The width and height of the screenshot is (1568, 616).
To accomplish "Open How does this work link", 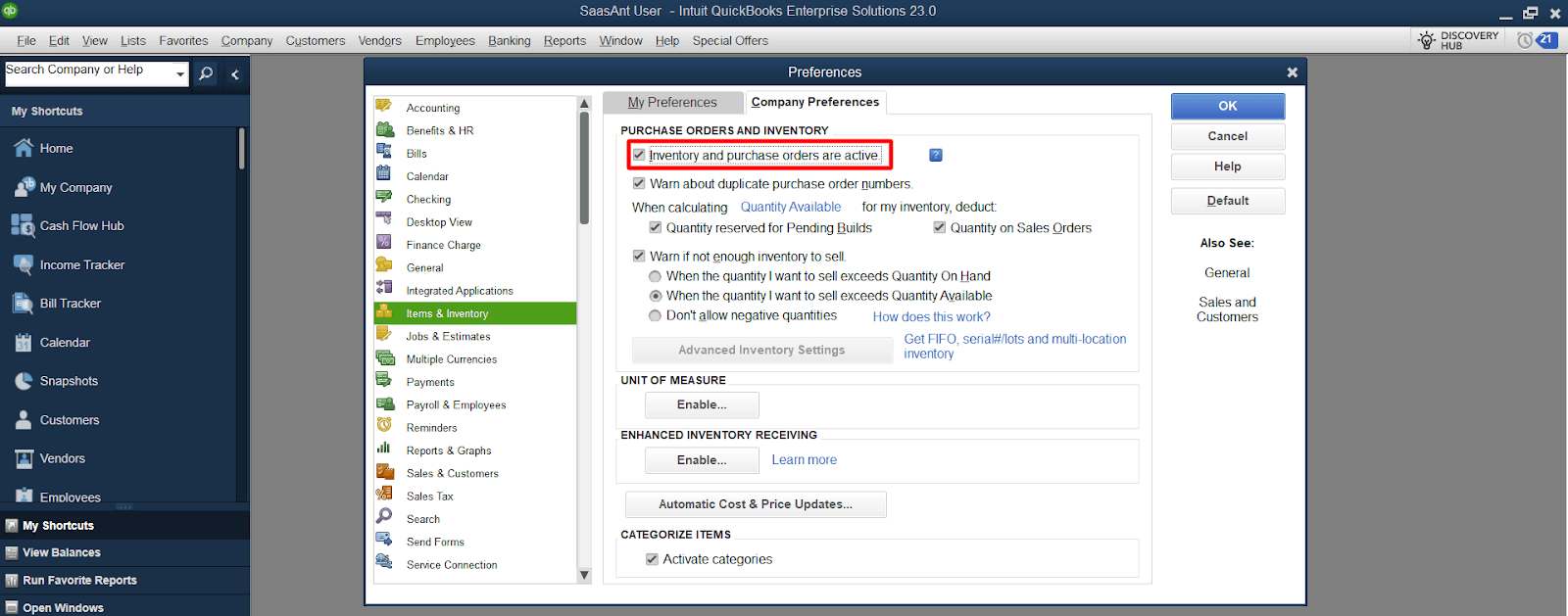I will 932,316.
